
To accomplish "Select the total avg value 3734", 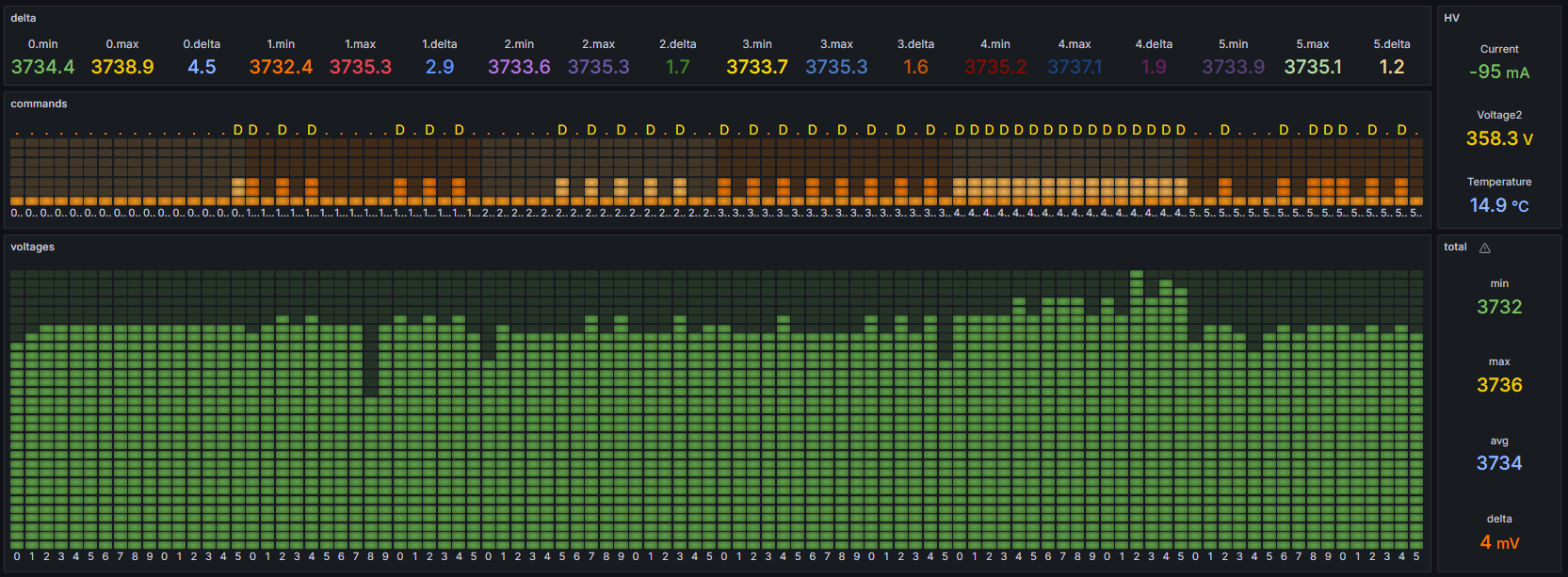I will pos(1499,463).
